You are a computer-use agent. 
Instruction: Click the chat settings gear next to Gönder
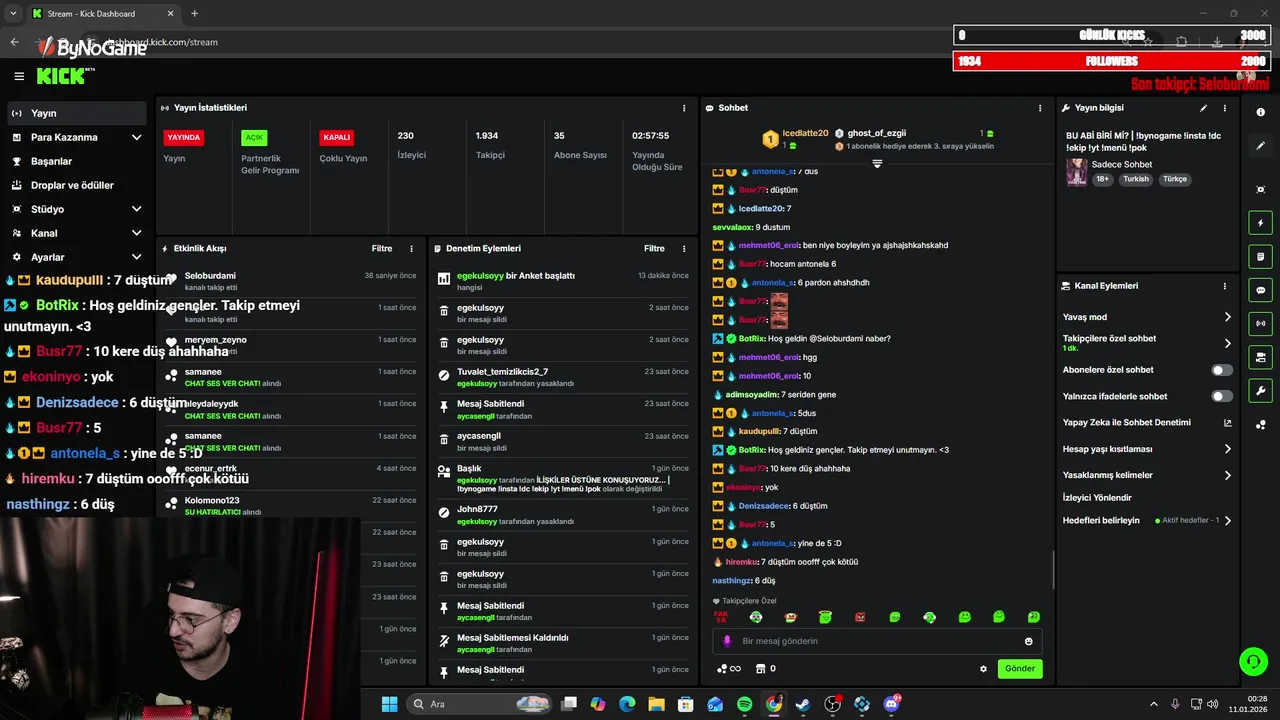(983, 669)
